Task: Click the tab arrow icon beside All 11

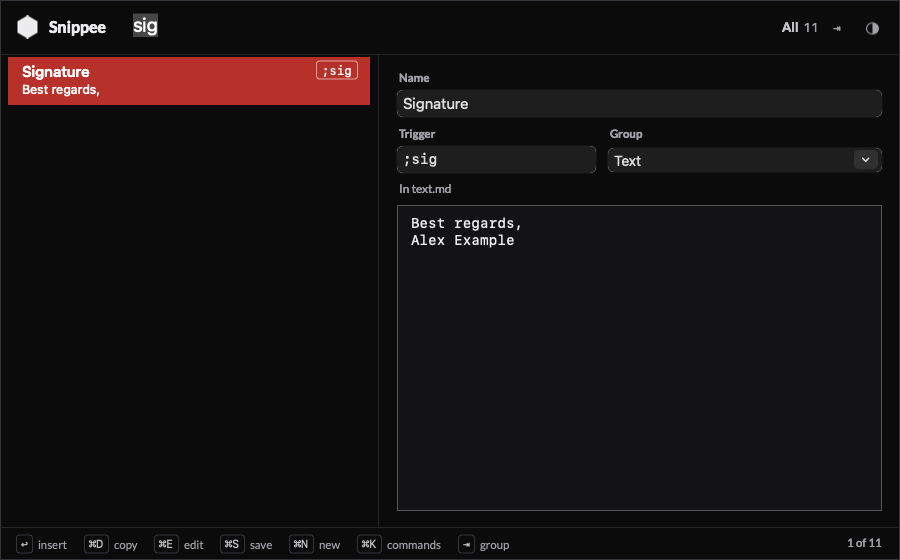Action: click(x=837, y=28)
